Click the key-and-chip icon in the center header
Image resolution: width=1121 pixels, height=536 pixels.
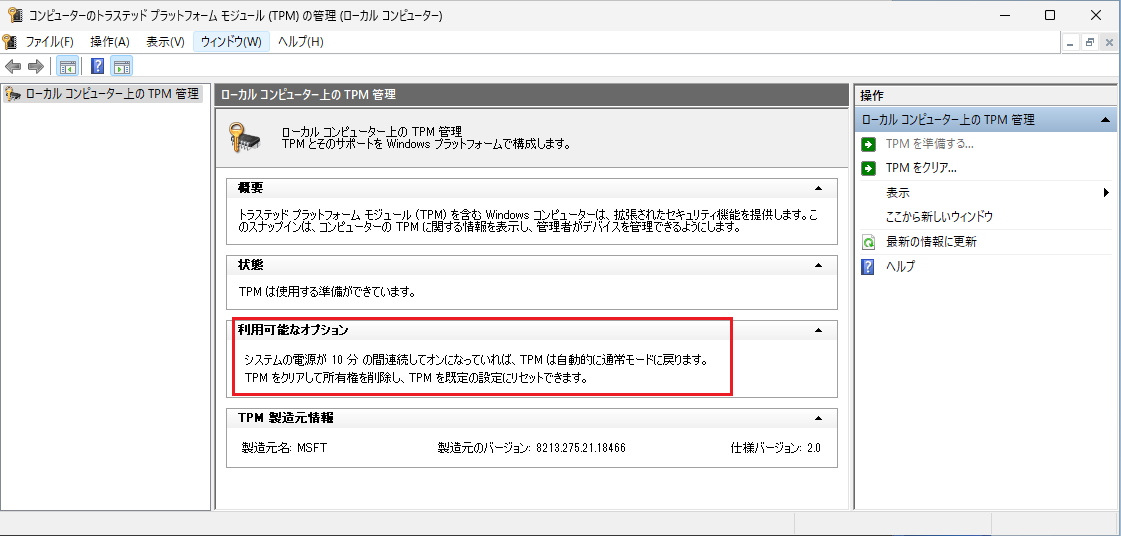click(x=245, y=137)
